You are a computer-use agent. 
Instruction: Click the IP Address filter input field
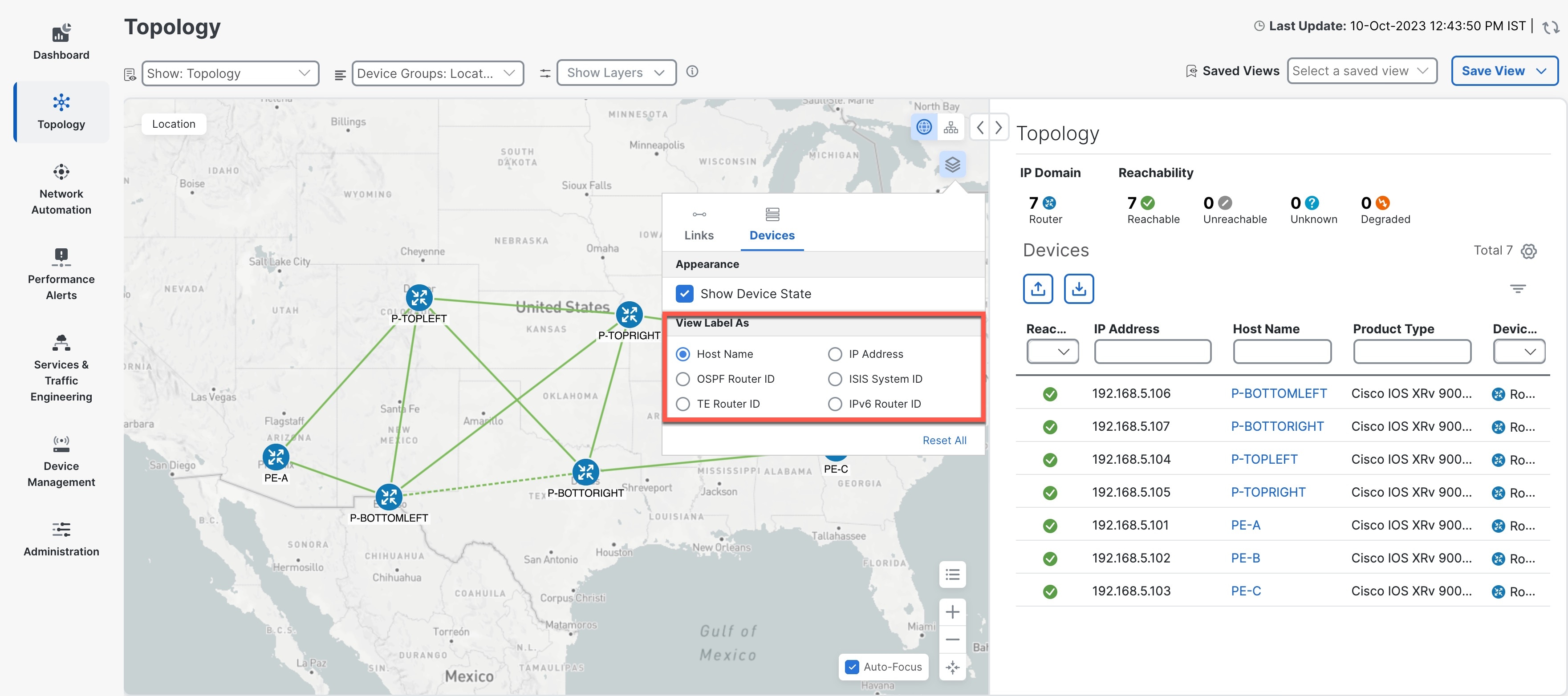pyautogui.click(x=1152, y=352)
